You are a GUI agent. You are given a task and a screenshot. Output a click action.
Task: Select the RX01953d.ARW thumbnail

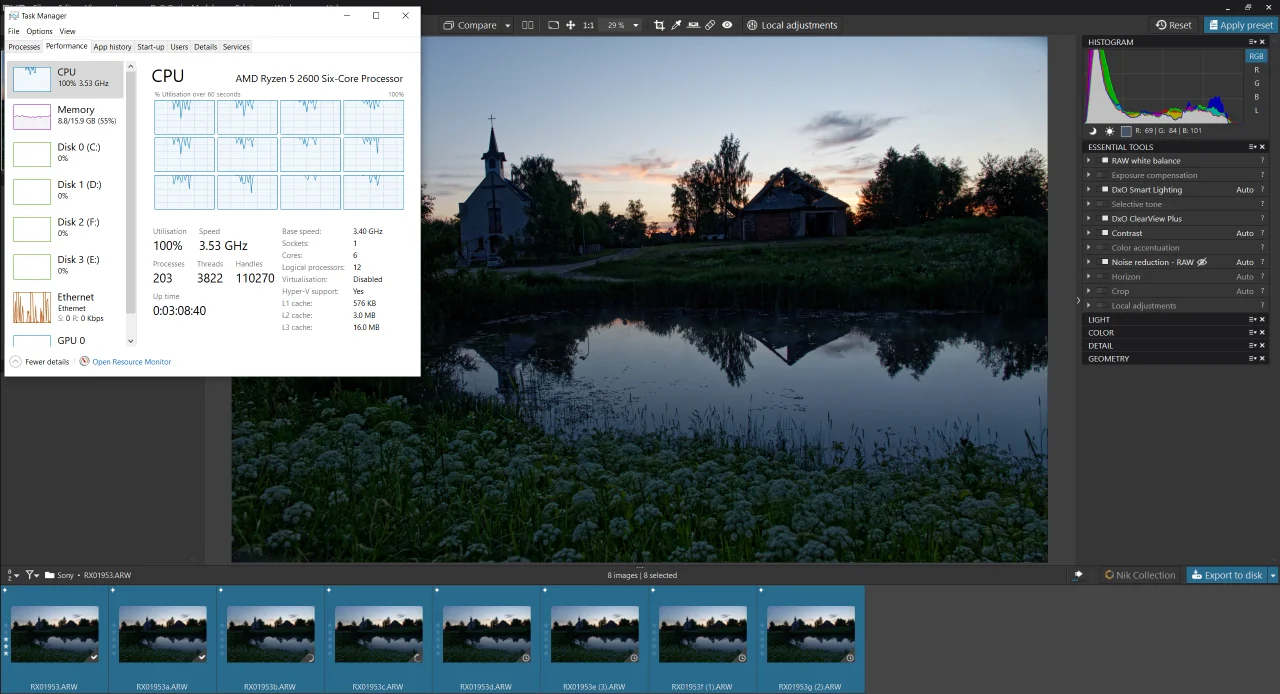(486, 640)
